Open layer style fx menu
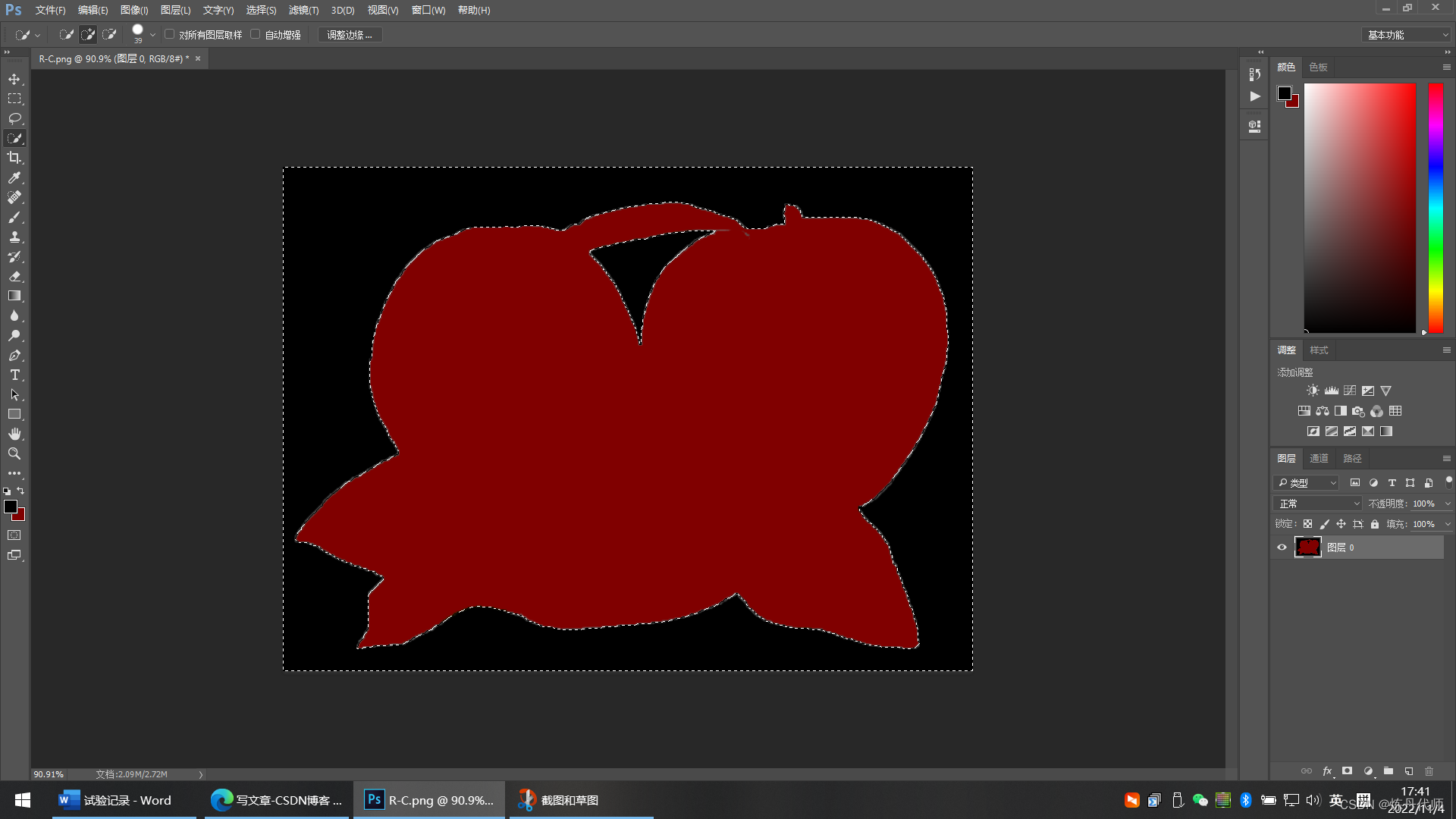The image size is (1456, 819). point(1327,771)
